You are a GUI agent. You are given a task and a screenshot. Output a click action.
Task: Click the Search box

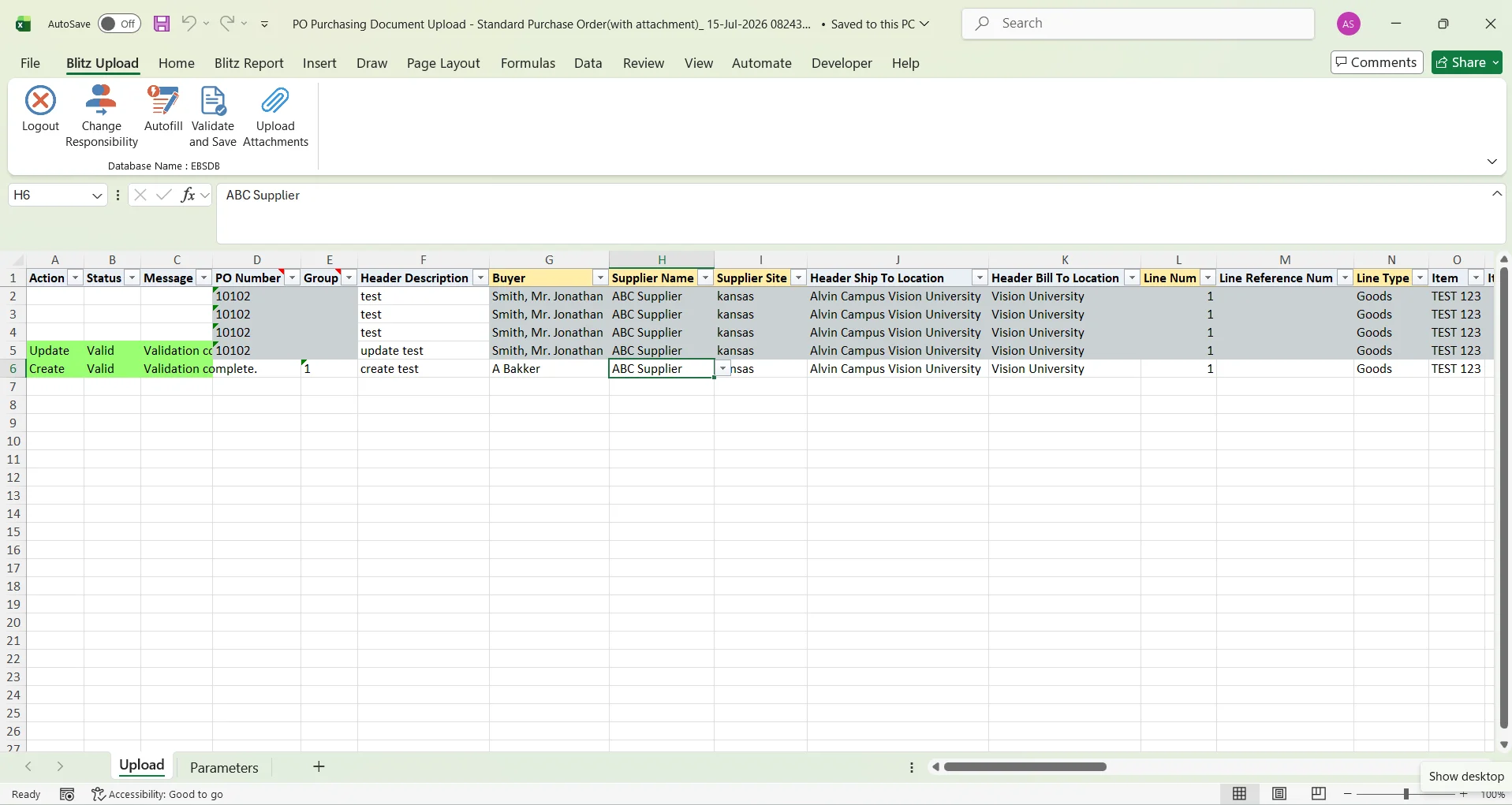[x=1138, y=24]
